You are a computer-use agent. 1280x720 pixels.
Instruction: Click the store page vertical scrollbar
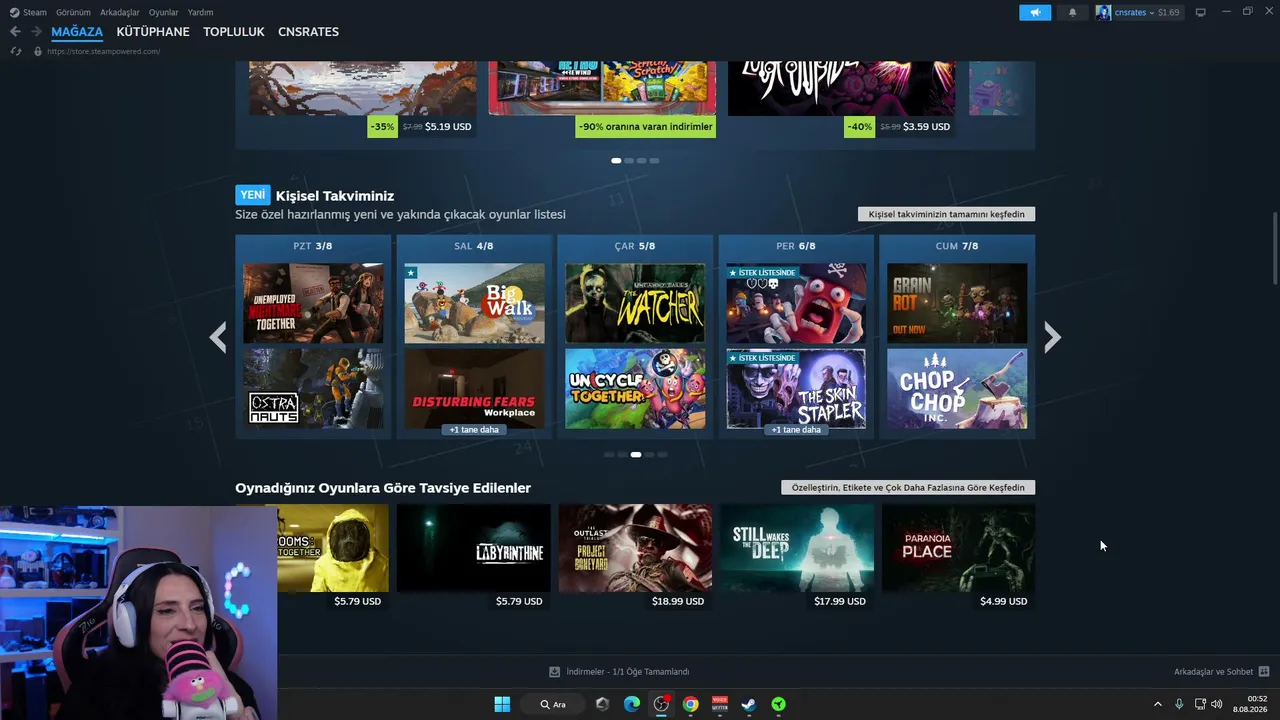(x=1274, y=247)
